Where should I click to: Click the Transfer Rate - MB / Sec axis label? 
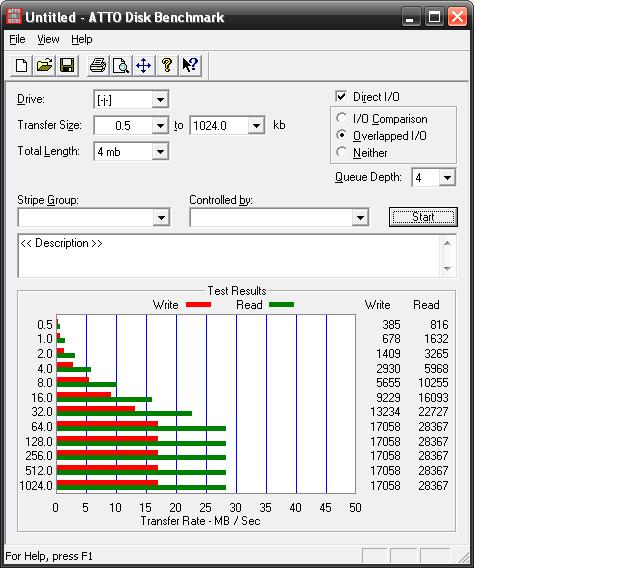click(x=200, y=521)
